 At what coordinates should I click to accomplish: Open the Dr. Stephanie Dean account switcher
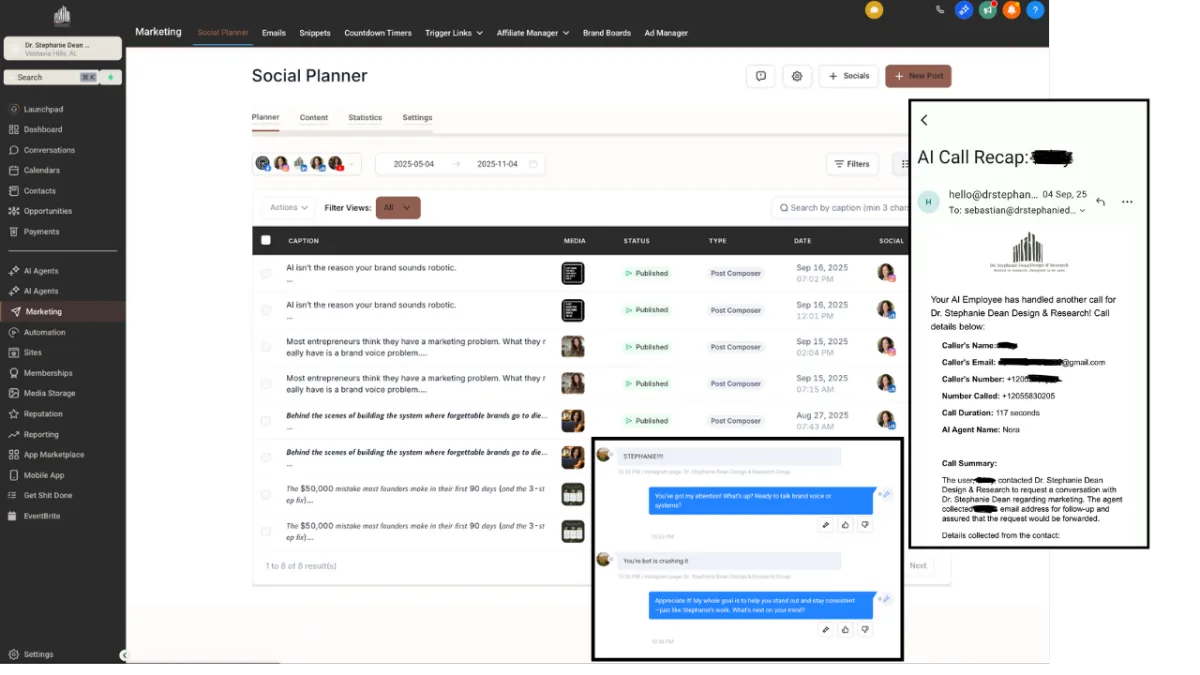point(63,48)
